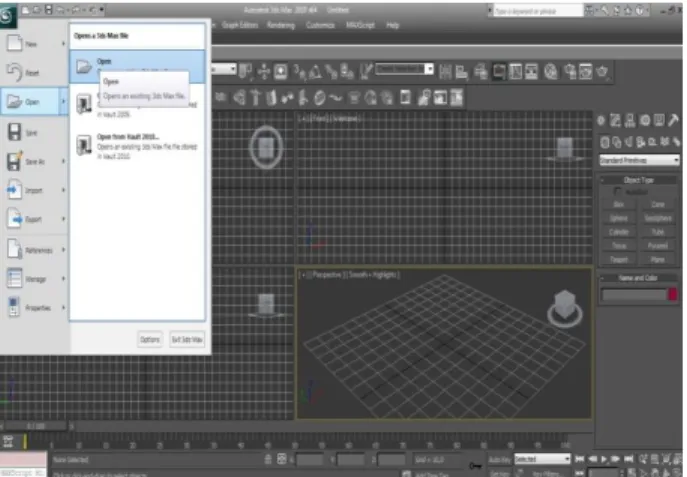The width and height of the screenshot is (687, 477).
Task: Click the Options button
Action: coord(150,339)
